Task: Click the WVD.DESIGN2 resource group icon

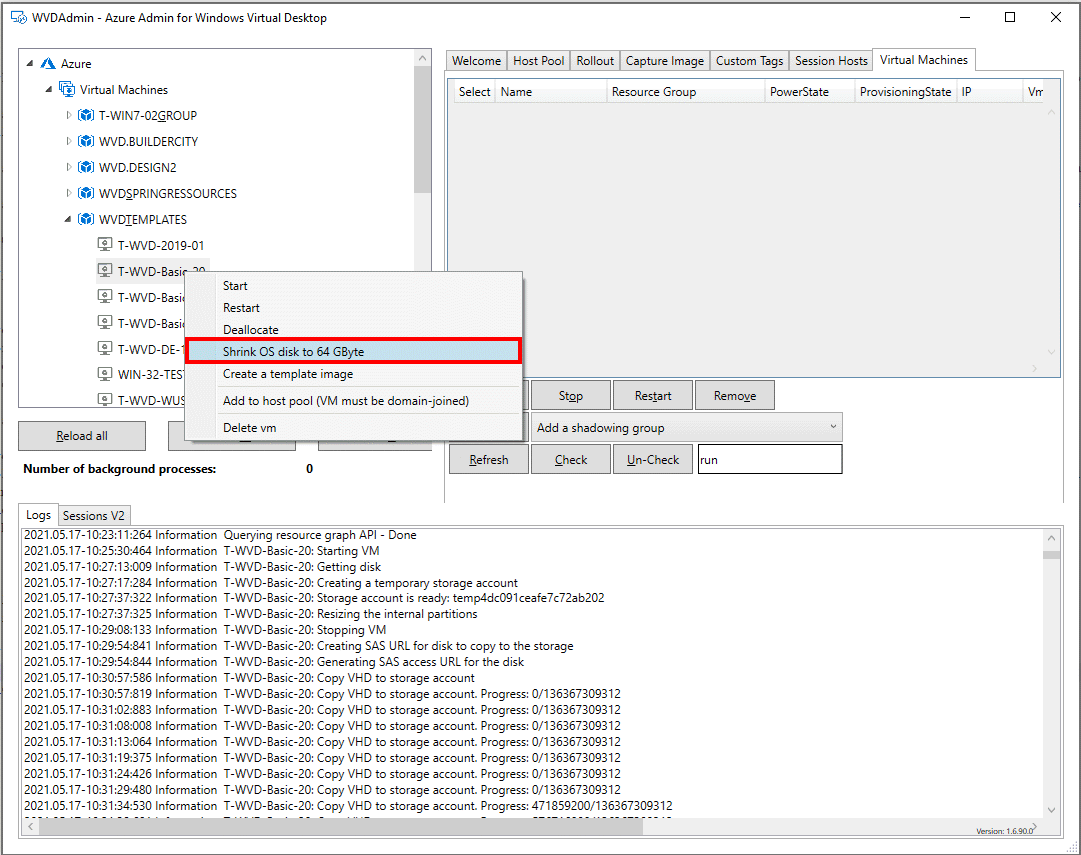Action: click(x=86, y=168)
